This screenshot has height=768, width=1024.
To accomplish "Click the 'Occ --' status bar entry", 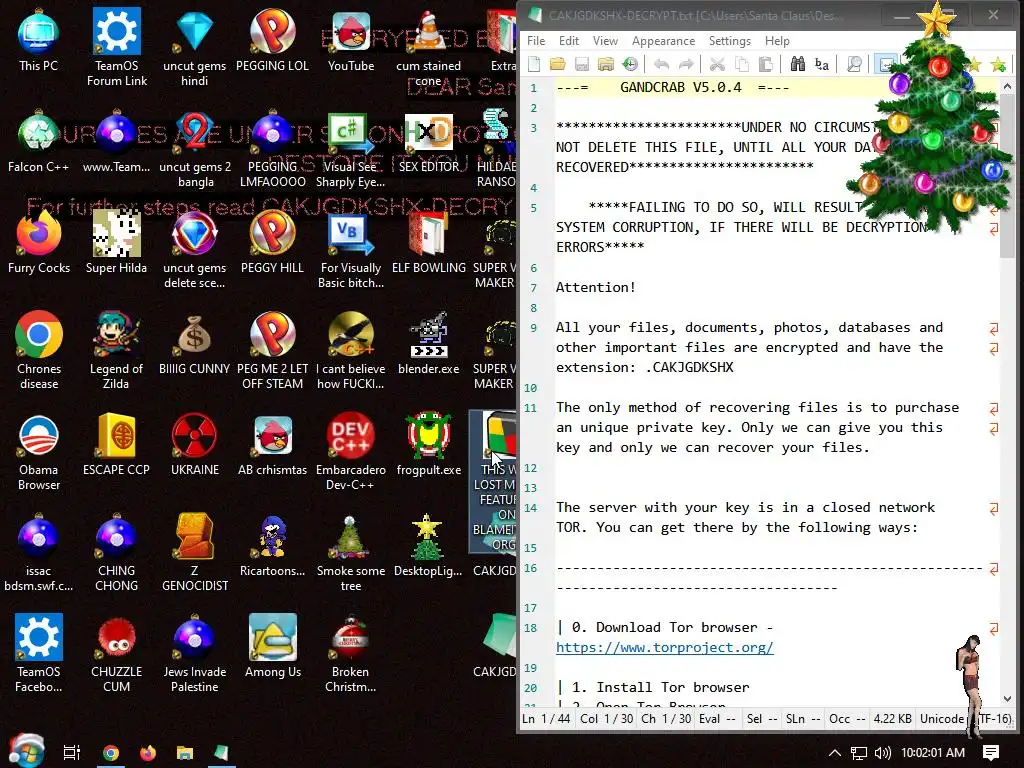I will [847, 719].
